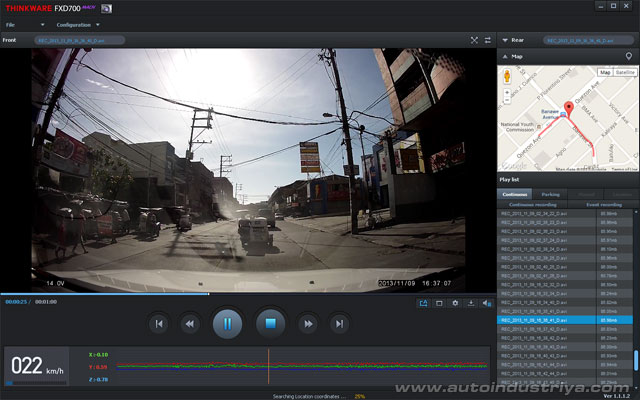Click Banawe Avenue station icon on map

(563, 115)
